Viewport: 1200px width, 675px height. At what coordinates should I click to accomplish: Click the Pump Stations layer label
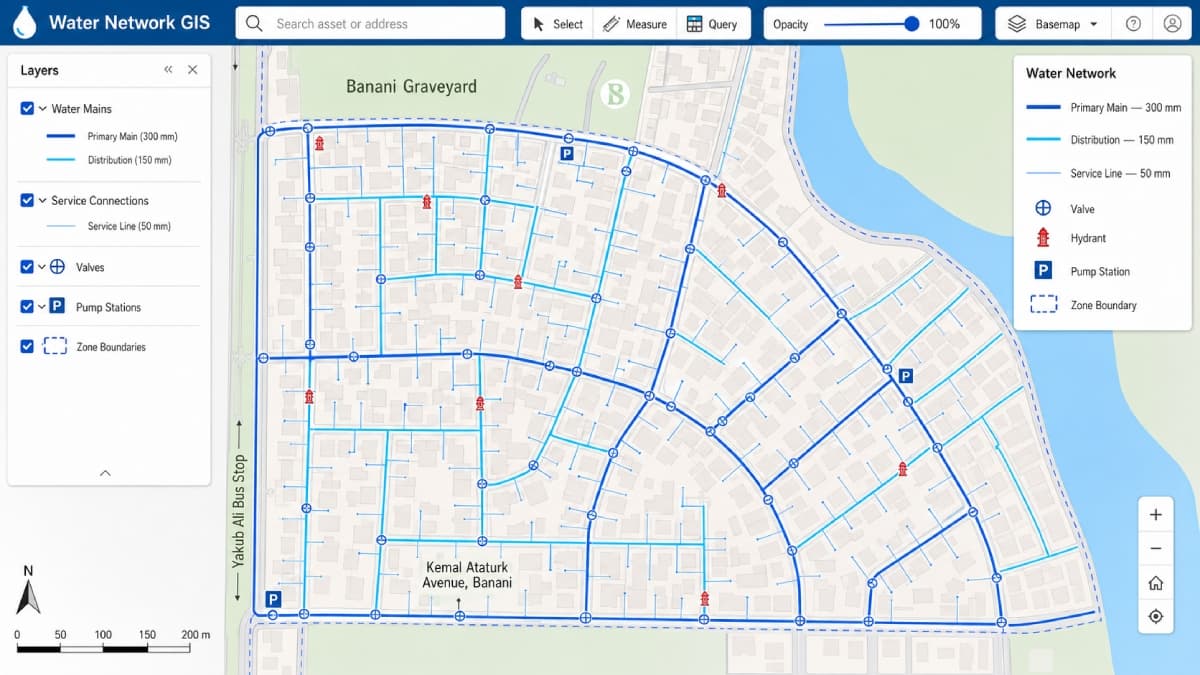coord(108,307)
